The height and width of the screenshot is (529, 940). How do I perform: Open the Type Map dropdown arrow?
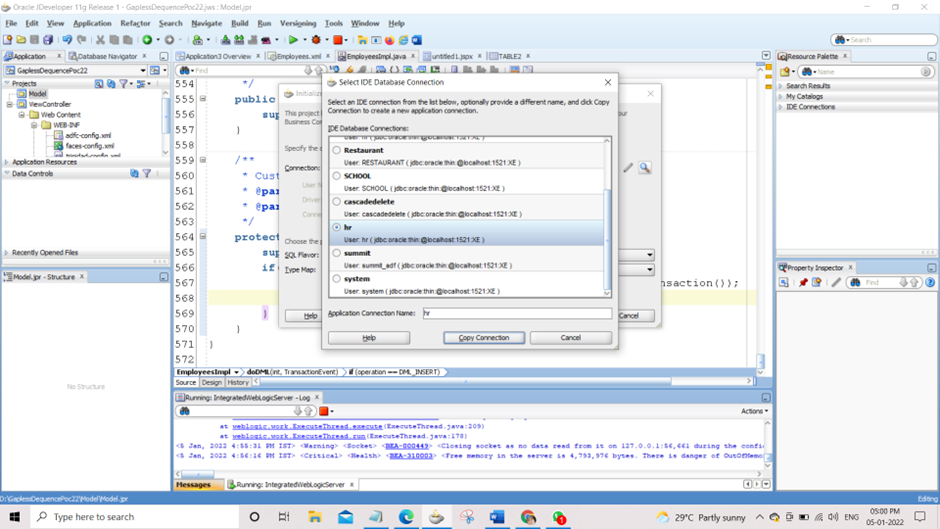pyautogui.click(x=650, y=270)
